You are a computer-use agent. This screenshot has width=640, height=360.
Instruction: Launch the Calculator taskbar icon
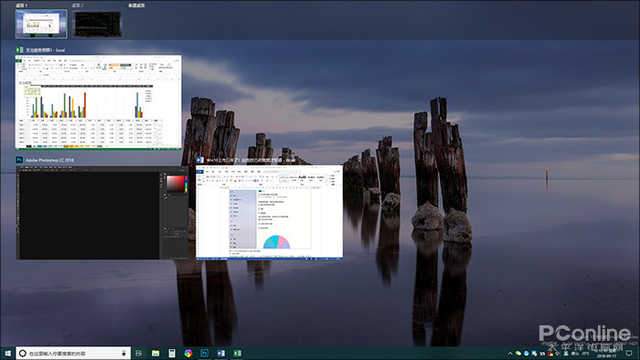[x=172, y=353]
